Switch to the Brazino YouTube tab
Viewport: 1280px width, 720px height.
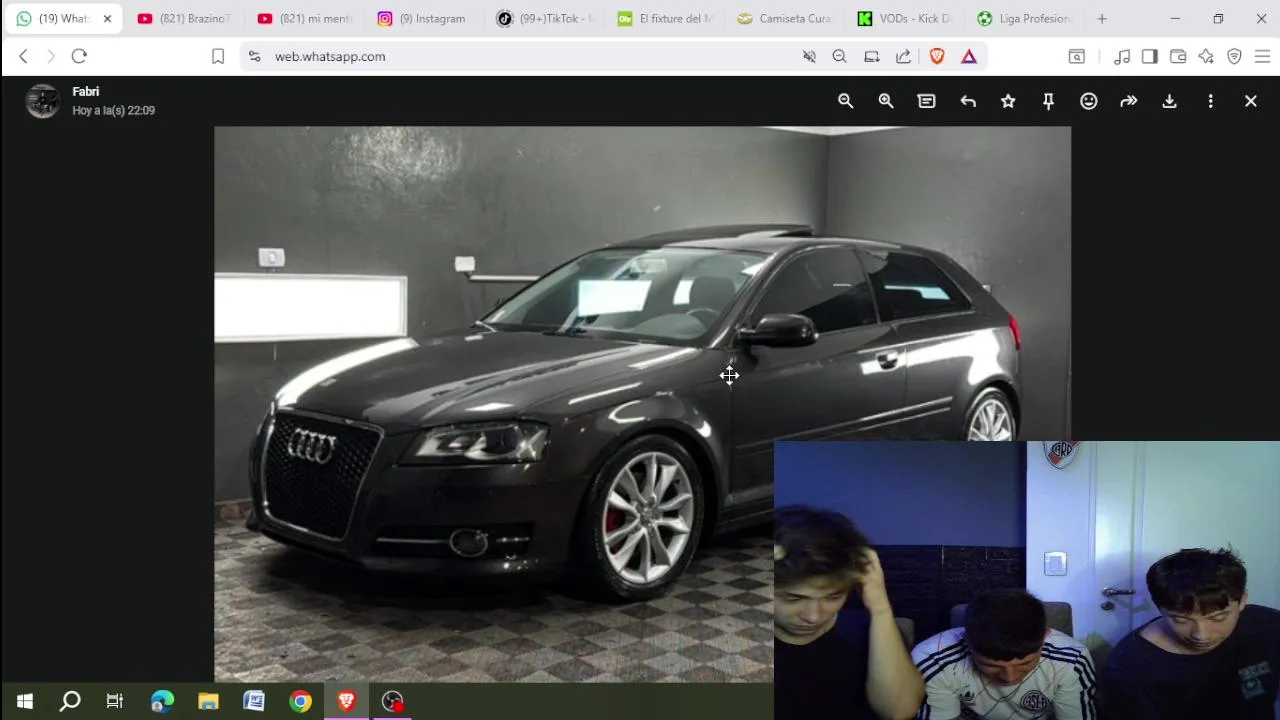tap(184, 18)
